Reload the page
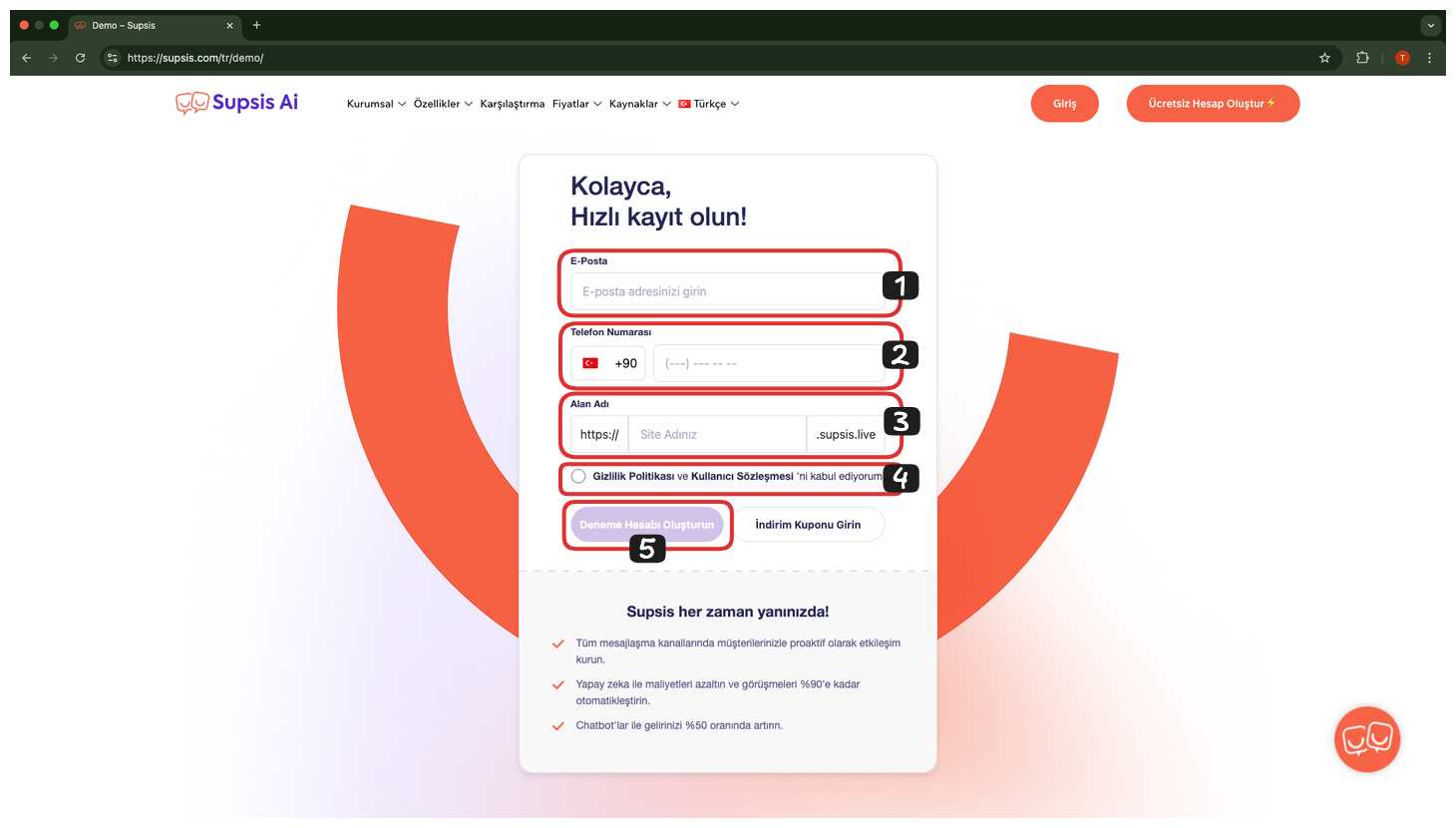This screenshot has height=828, width=1456. [x=80, y=58]
